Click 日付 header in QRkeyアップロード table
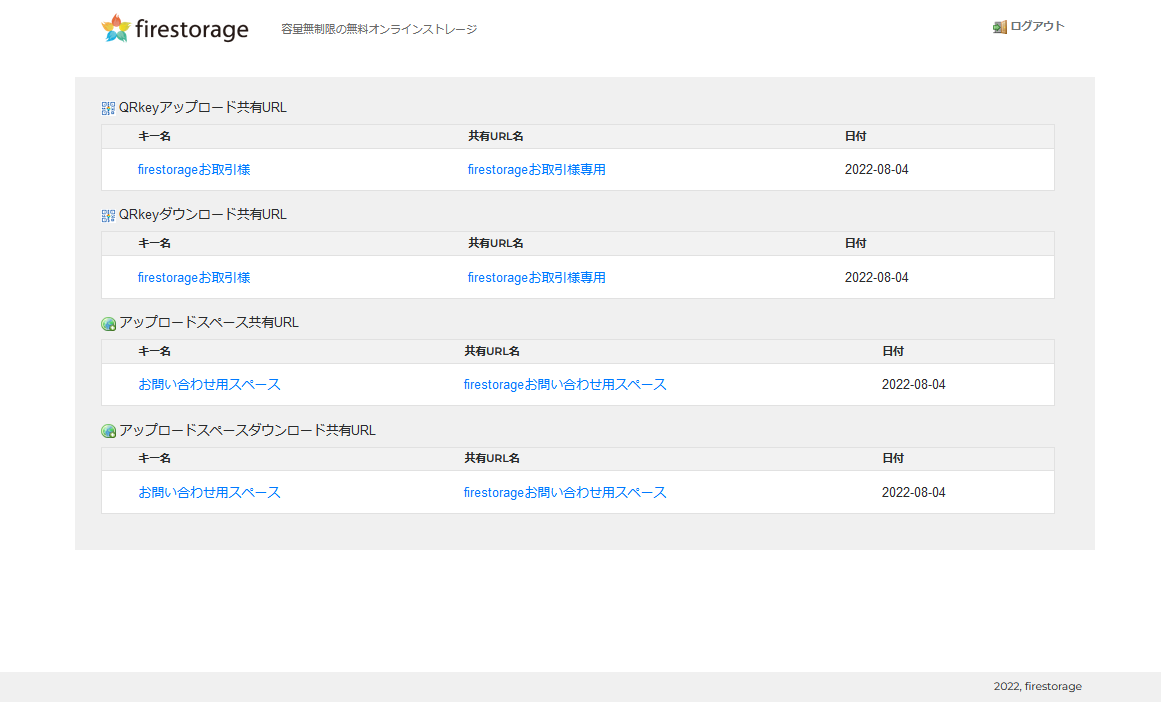This screenshot has width=1161, height=726. (855, 136)
